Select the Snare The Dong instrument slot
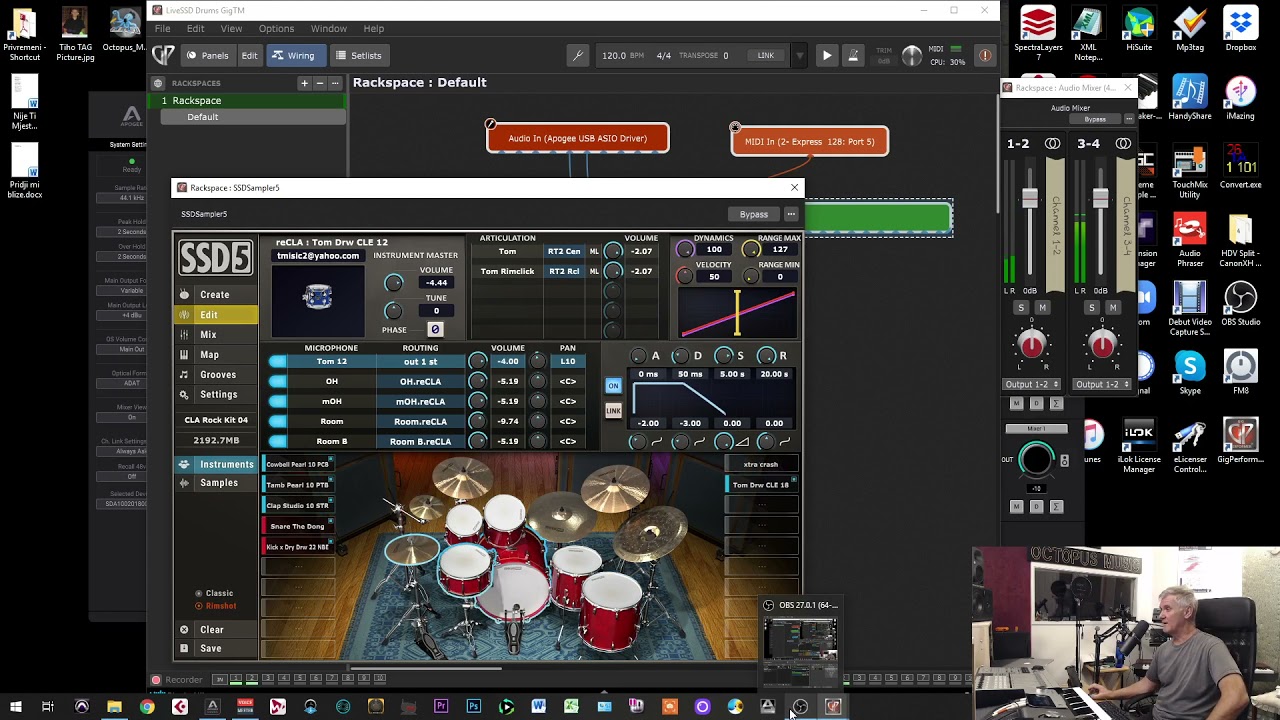Viewport: 1280px width, 720px height. 297,526
